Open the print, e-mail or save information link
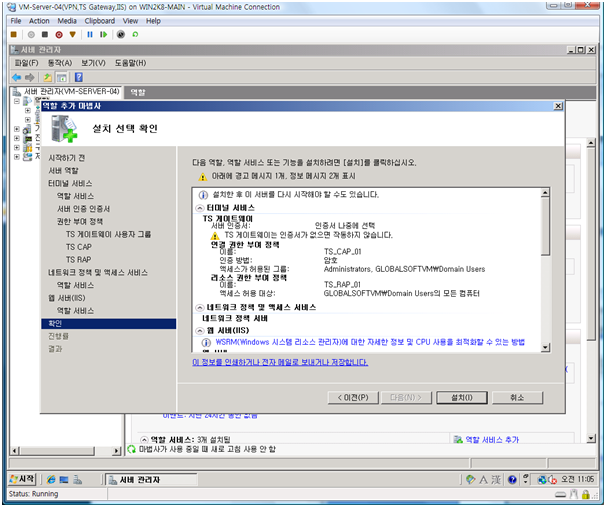 [280, 362]
